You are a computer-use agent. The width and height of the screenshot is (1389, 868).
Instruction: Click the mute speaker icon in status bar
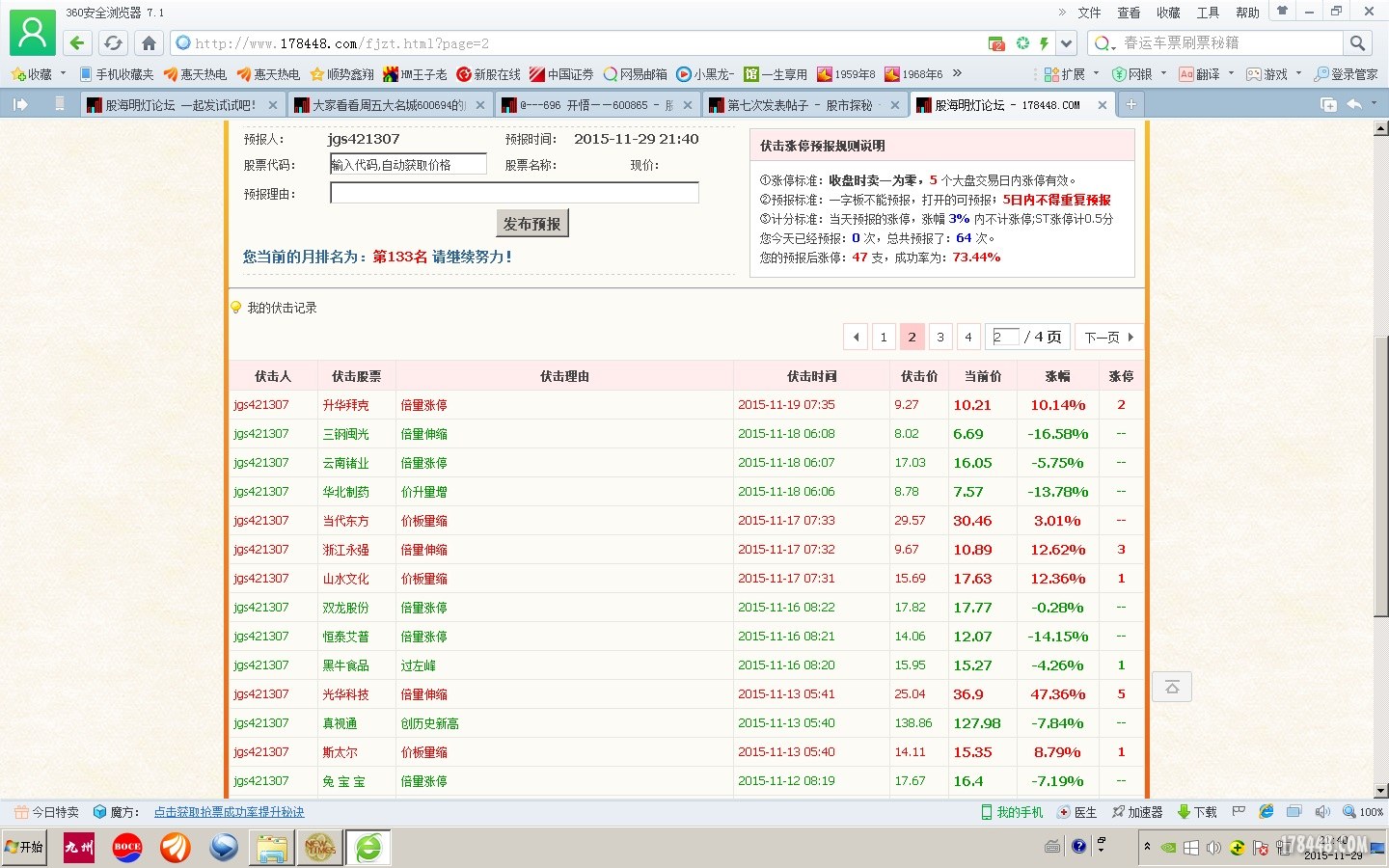click(x=1322, y=812)
